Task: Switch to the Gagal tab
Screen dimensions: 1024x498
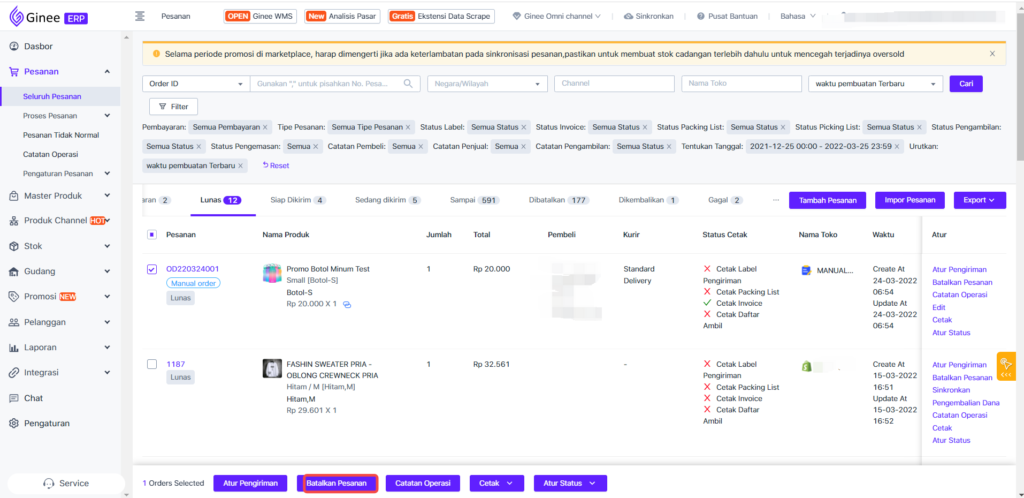Action: coord(726,200)
